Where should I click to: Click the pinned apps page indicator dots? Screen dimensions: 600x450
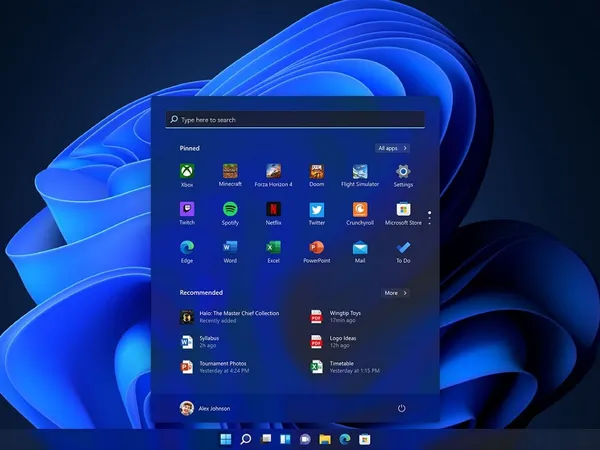(430, 217)
